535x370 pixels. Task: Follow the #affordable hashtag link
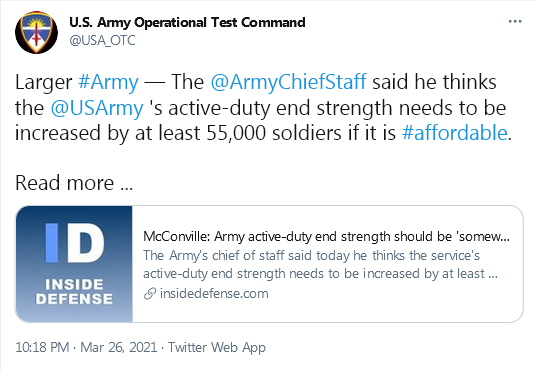click(x=454, y=133)
